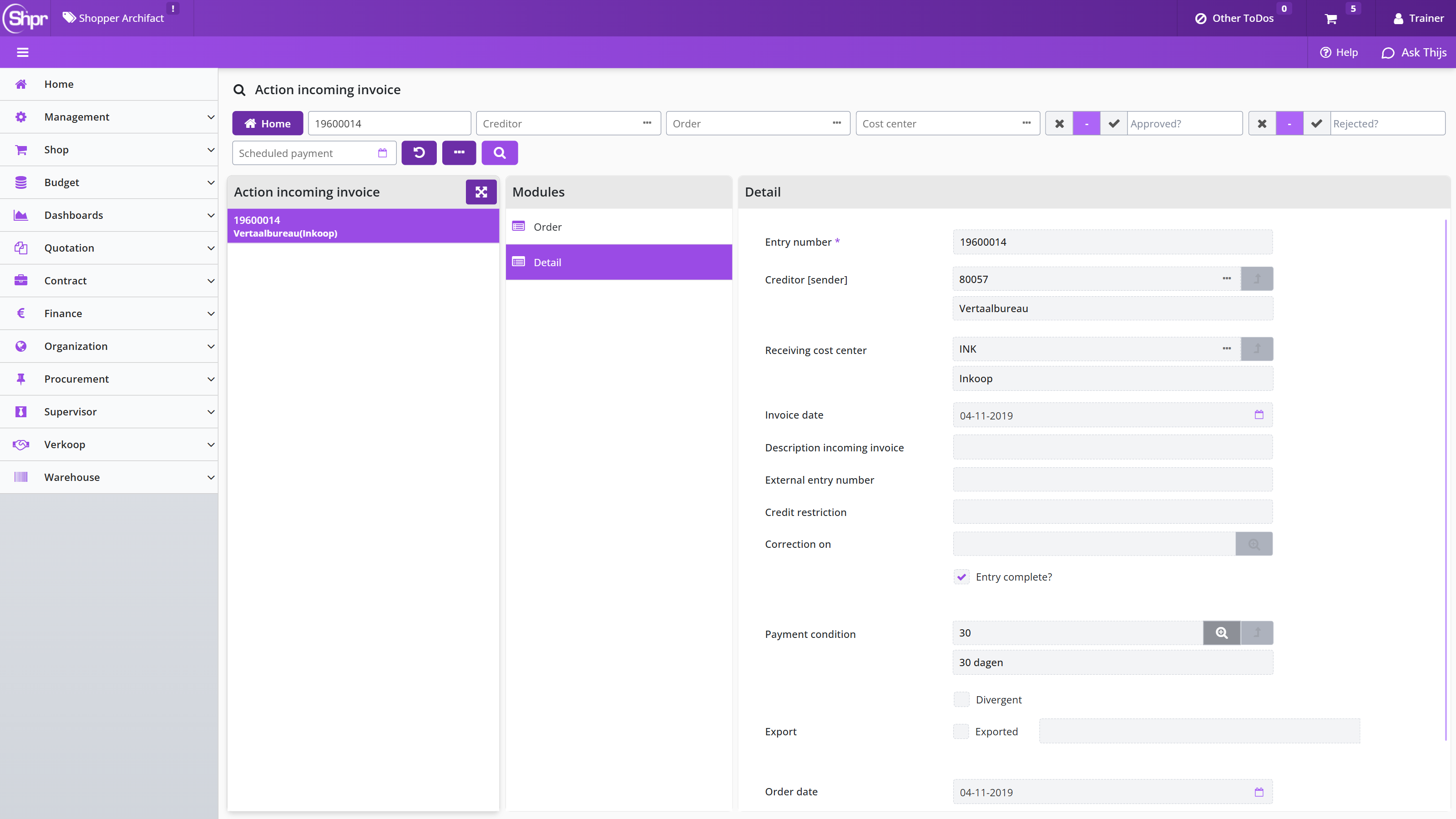Expand the Management menu
This screenshot has height=819, width=1456.
tap(109, 117)
